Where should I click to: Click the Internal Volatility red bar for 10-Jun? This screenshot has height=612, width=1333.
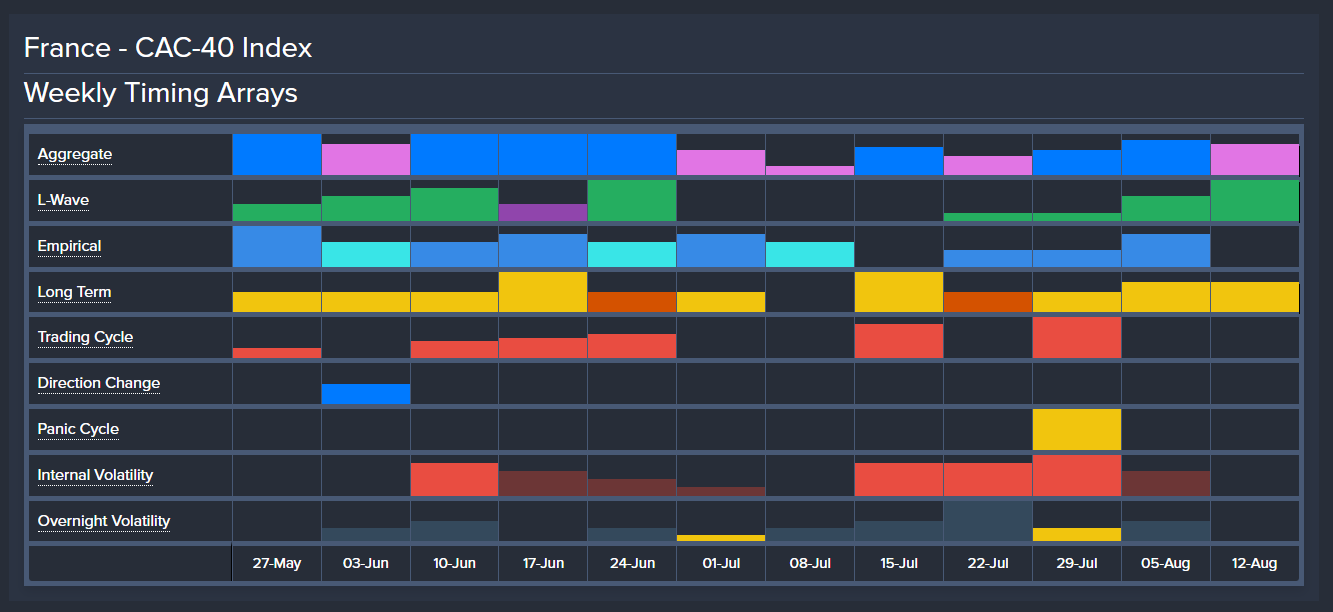454,479
